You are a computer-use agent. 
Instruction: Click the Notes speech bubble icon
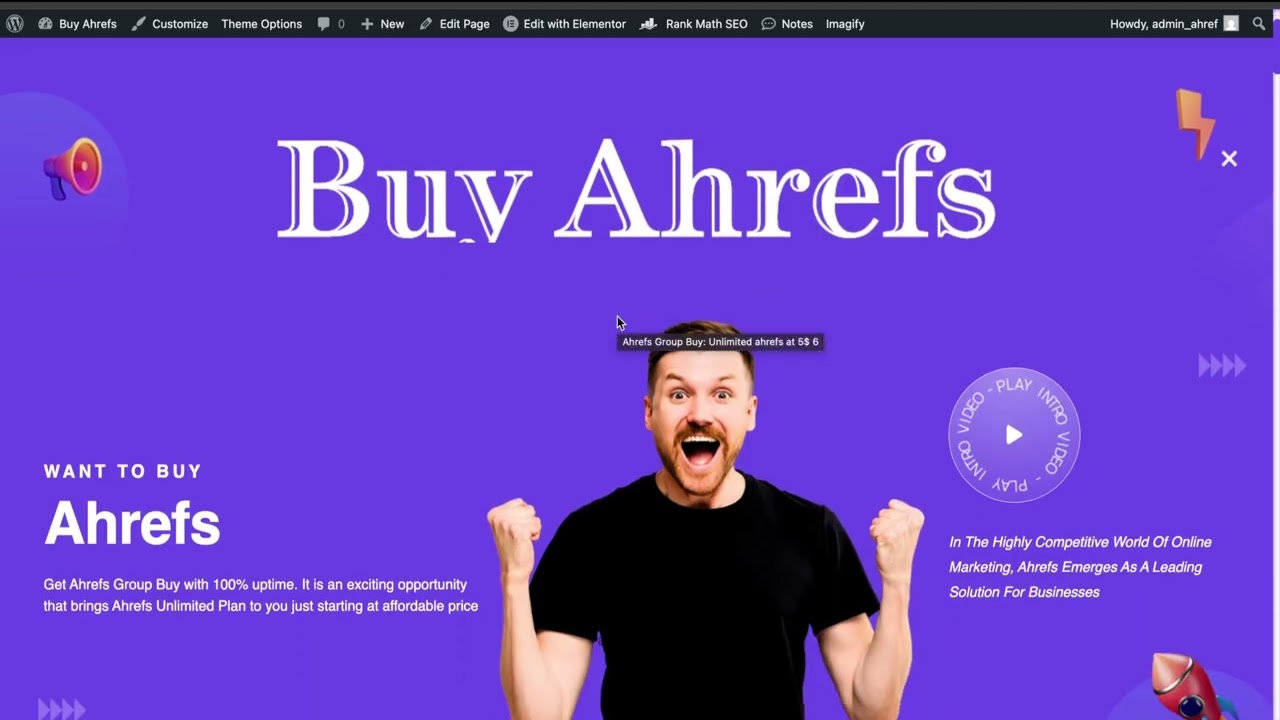pos(768,23)
